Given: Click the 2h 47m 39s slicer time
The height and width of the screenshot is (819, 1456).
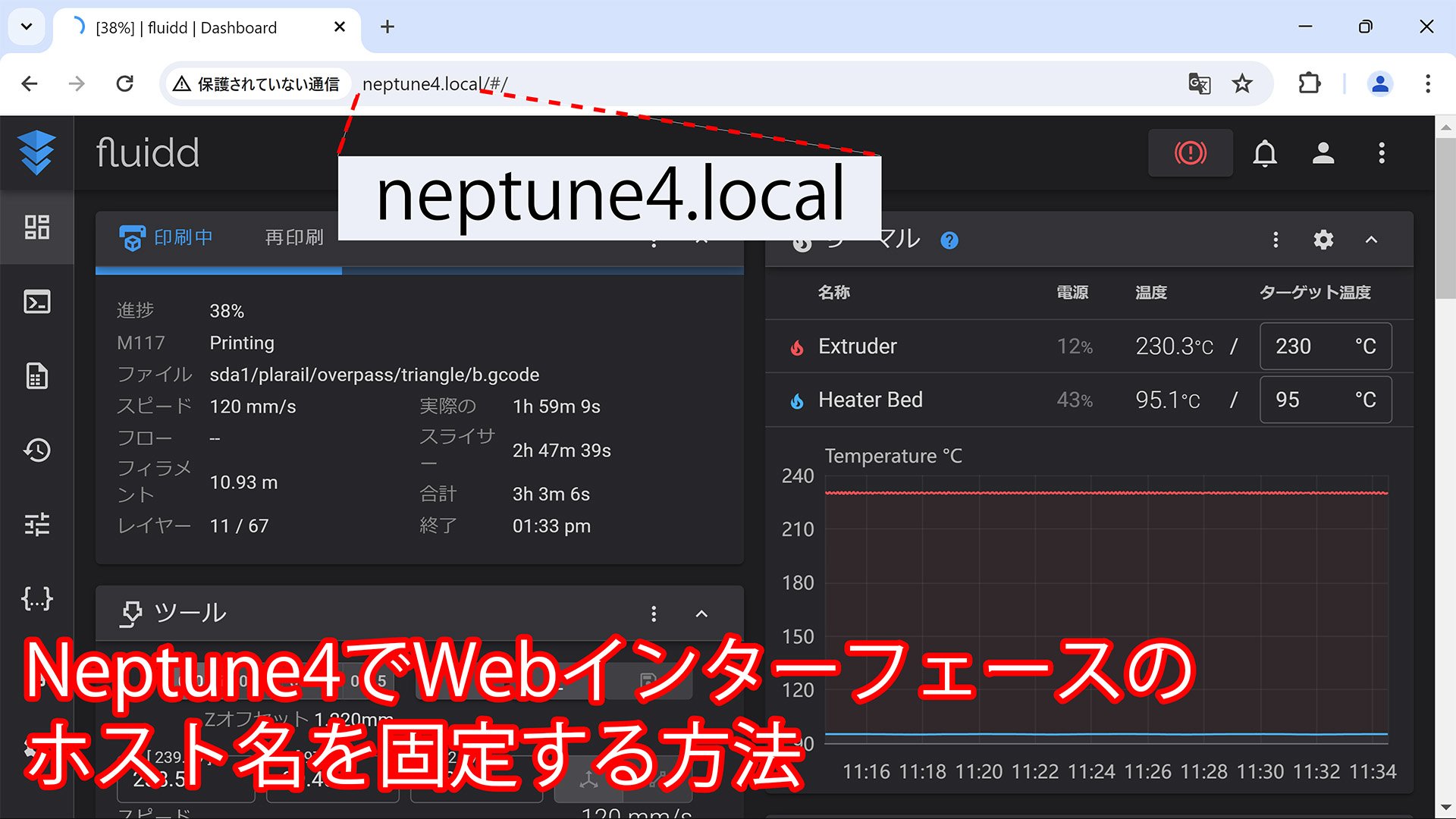Looking at the screenshot, I should [562, 450].
